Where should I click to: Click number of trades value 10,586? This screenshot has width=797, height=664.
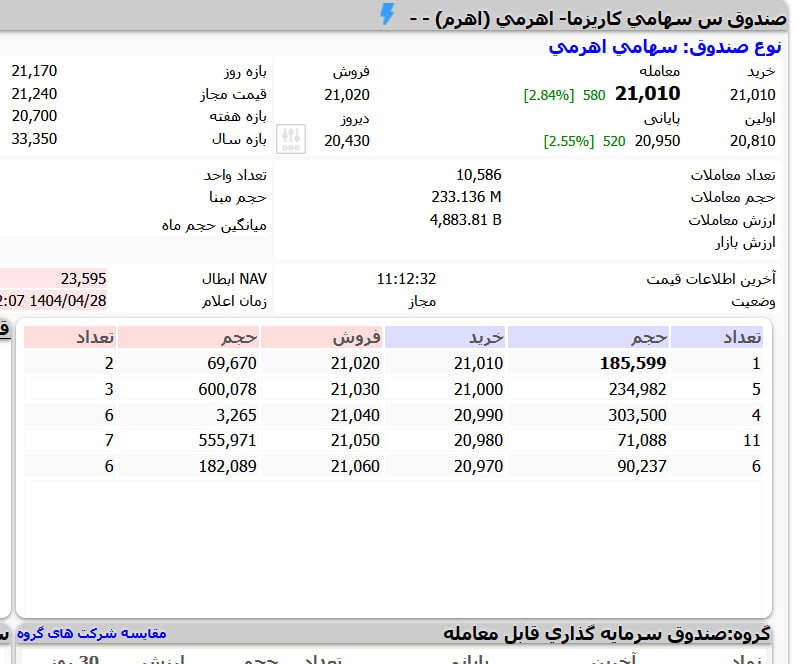point(479,175)
